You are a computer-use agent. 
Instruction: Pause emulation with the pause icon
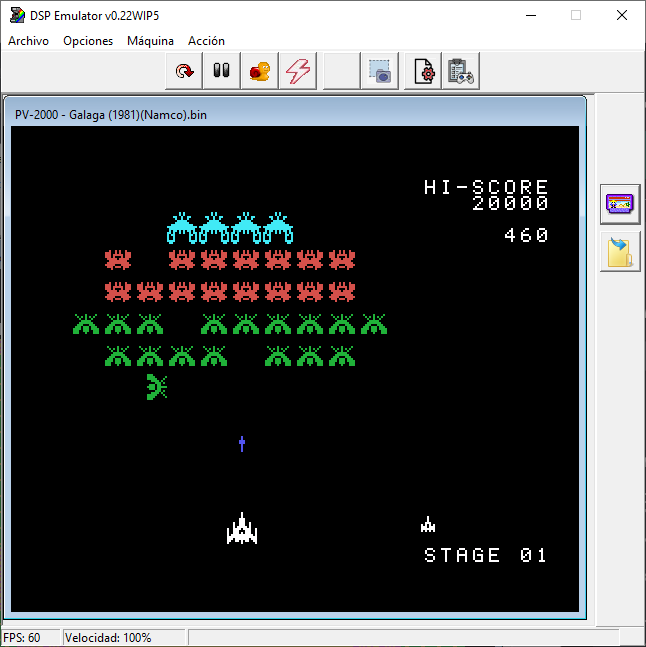coord(222,71)
